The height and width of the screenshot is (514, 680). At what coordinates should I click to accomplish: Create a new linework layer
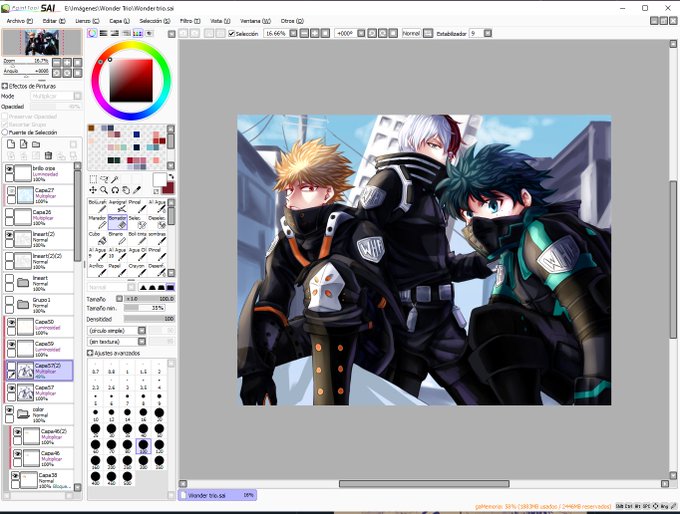pyautogui.click(x=24, y=144)
